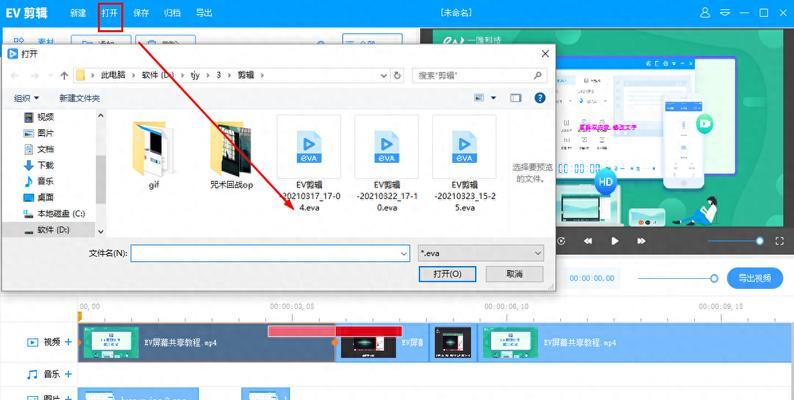Go back using the dialog back arrow
Viewport: 794px width, 400px height.
tap(15, 75)
